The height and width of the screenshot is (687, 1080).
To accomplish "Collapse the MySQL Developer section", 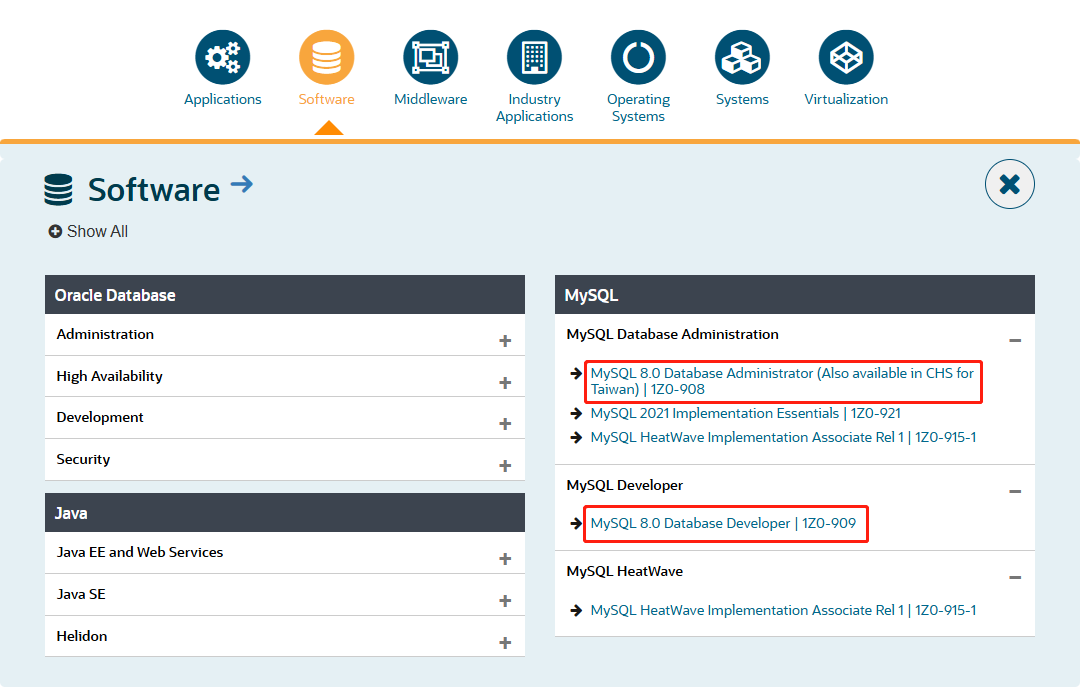I will tap(1015, 491).
